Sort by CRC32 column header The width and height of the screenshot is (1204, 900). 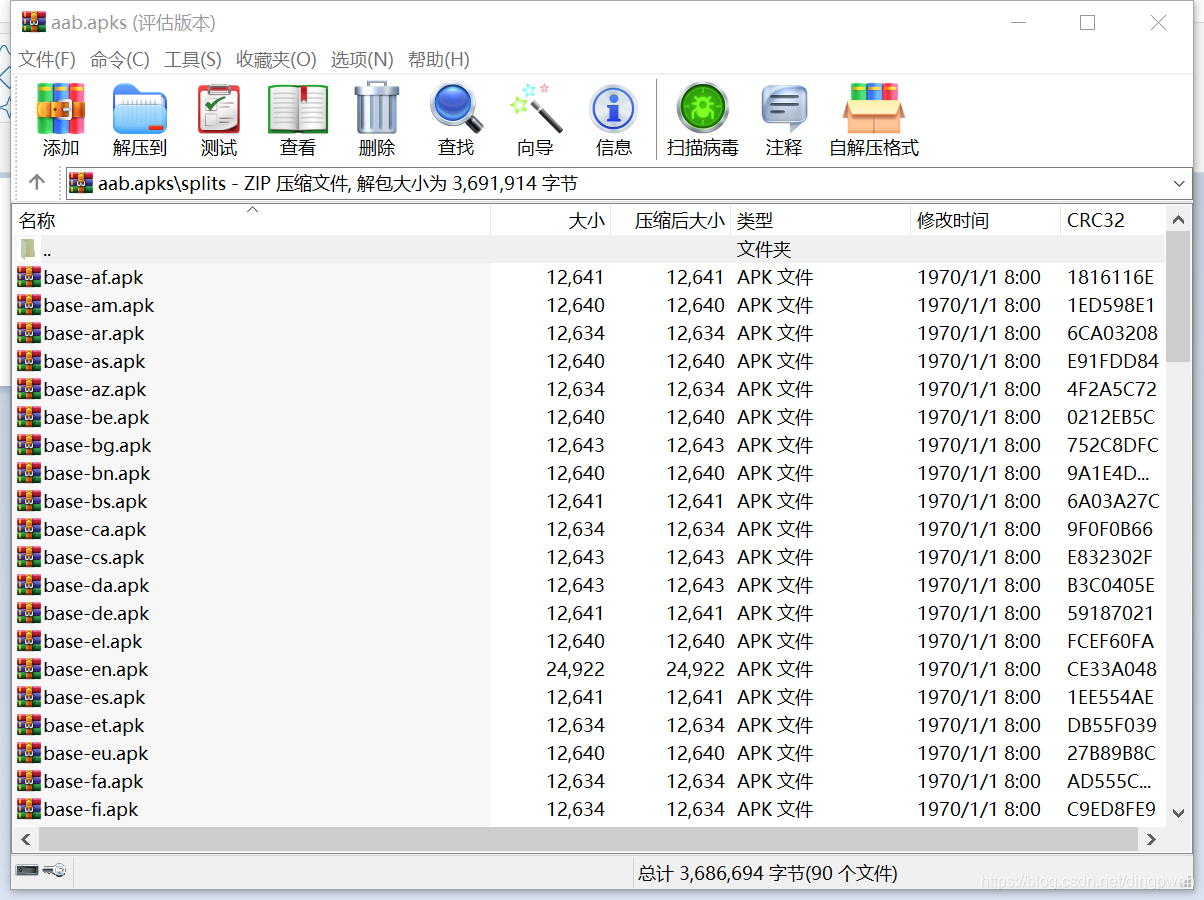pos(1113,221)
